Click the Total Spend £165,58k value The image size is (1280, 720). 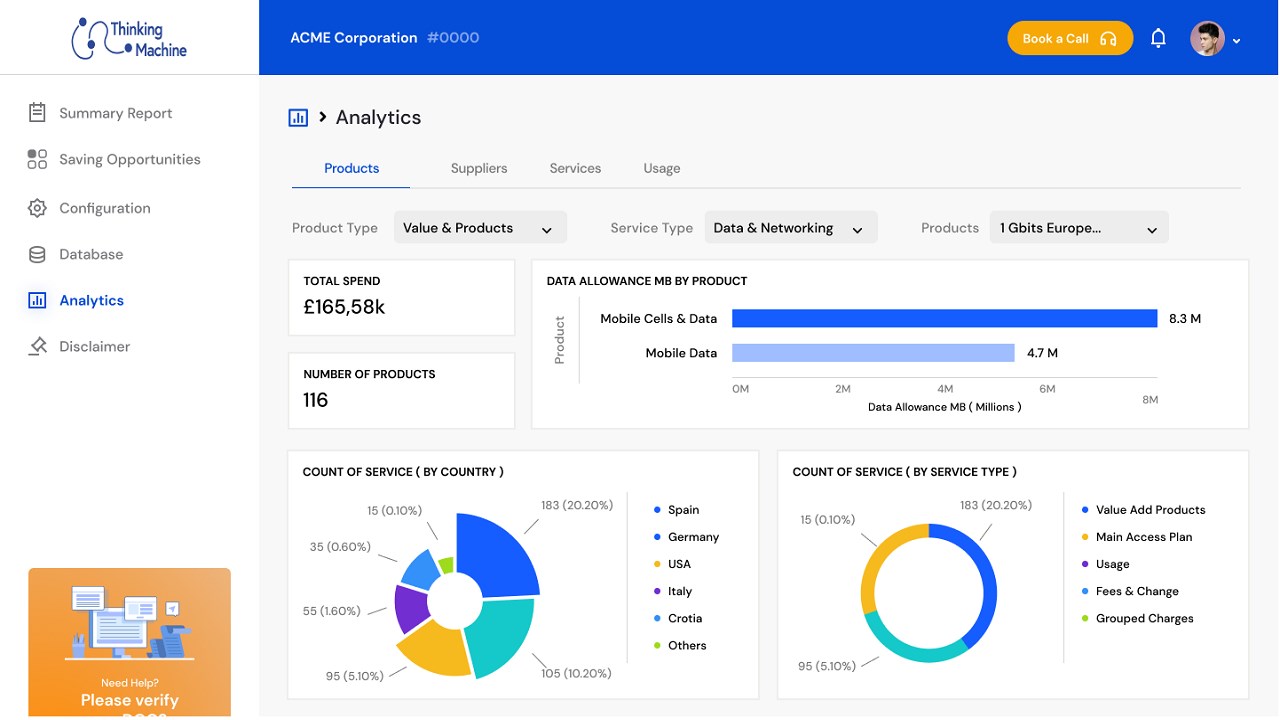[x=344, y=307]
